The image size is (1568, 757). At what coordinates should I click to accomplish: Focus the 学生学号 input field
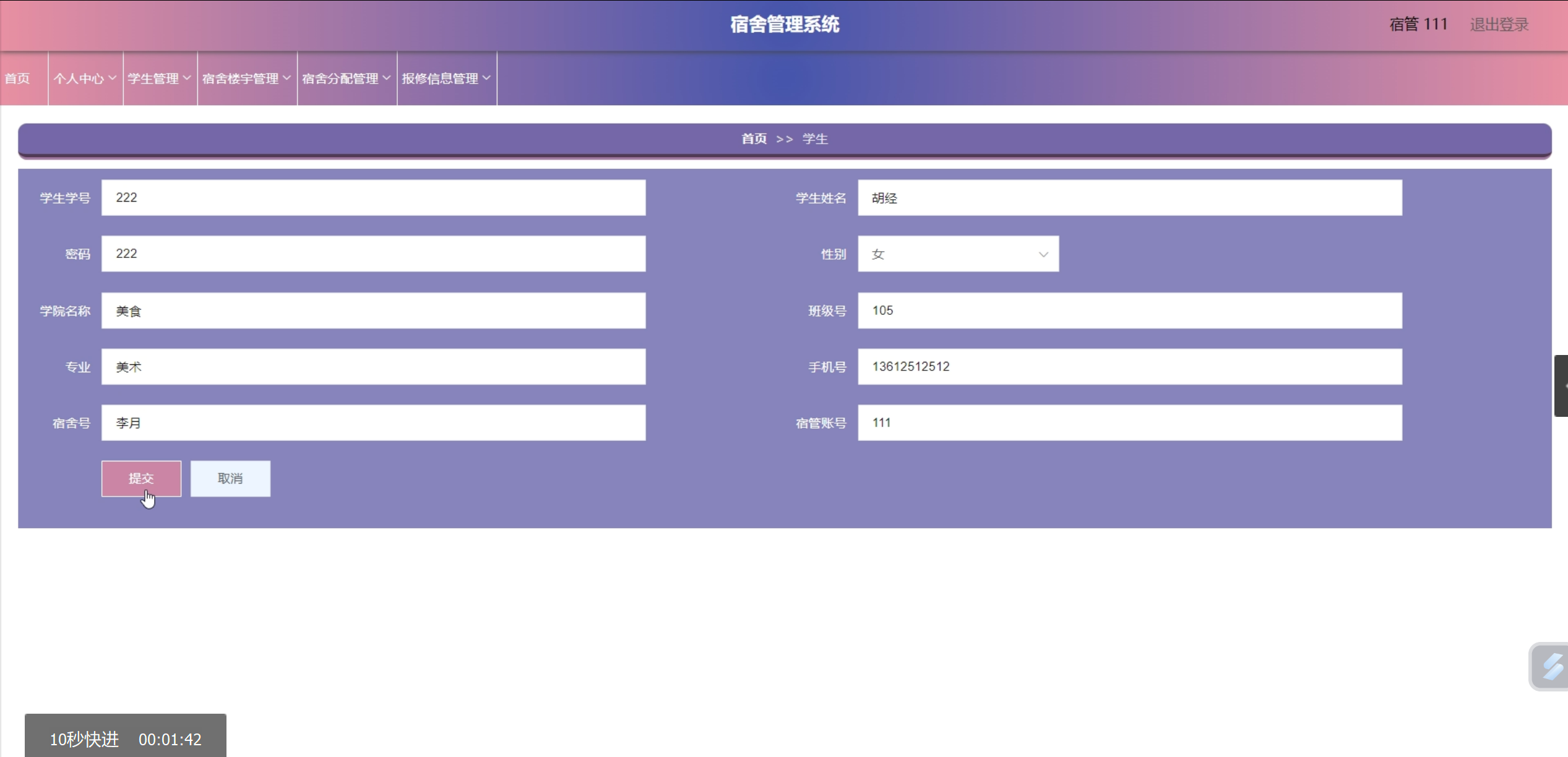pos(373,198)
